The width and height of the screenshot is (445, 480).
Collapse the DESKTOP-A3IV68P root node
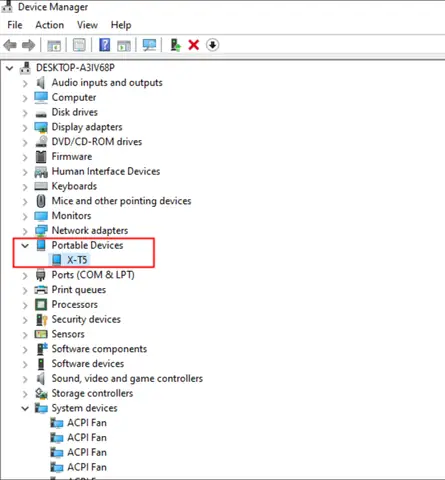10,69
